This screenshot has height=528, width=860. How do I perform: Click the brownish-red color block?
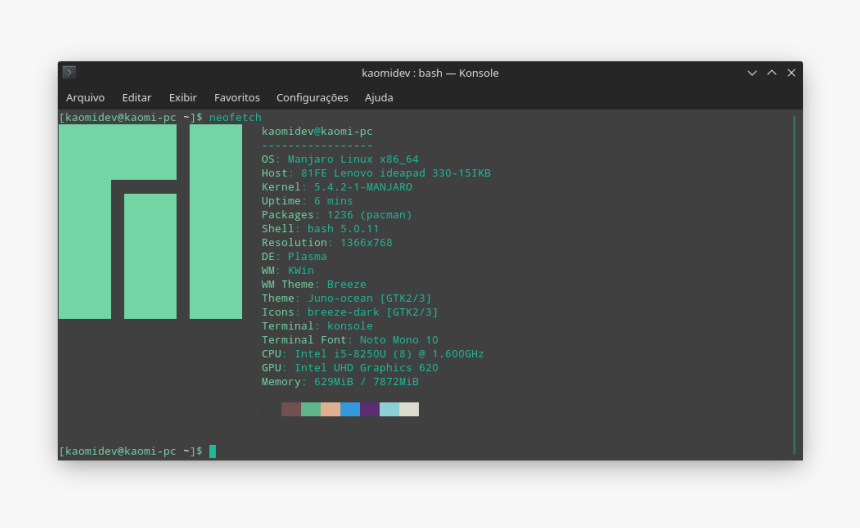(291, 409)
